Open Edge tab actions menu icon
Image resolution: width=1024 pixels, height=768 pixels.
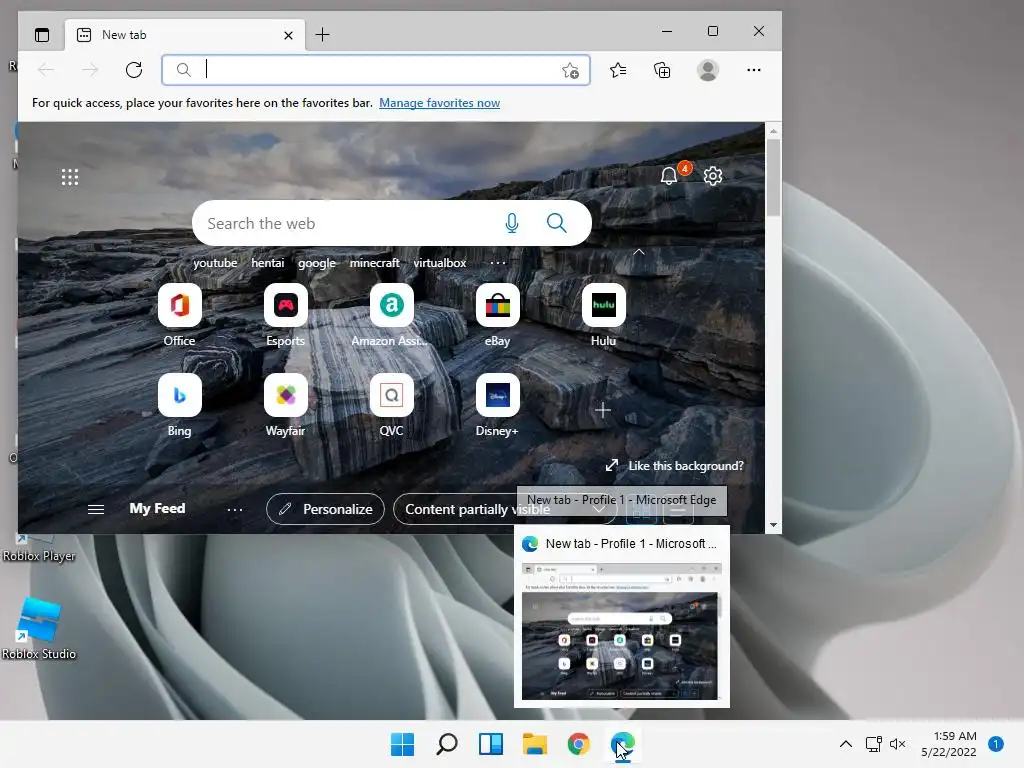tap(42, 35)
